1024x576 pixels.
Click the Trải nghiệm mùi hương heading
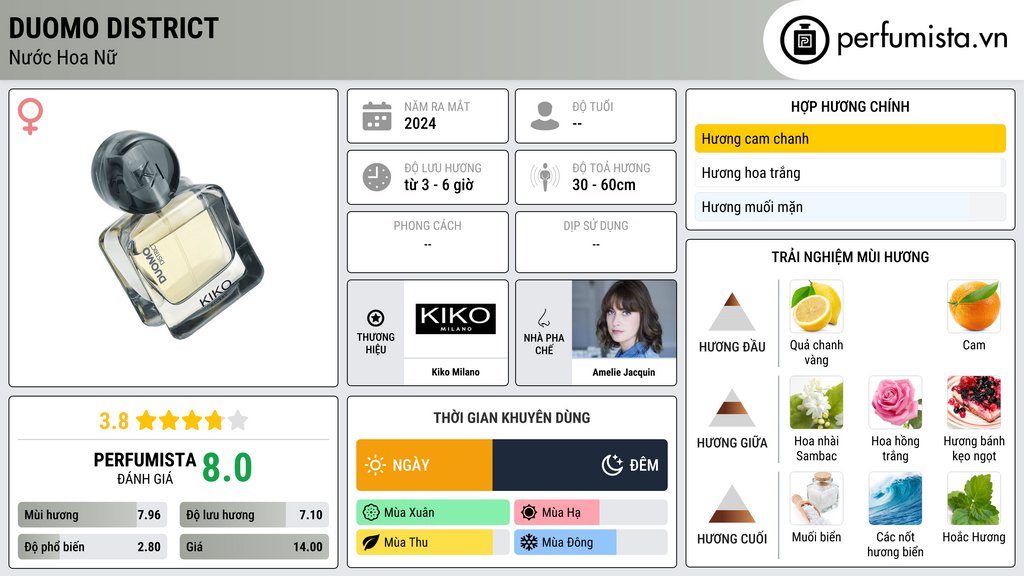tap(850, 257)
